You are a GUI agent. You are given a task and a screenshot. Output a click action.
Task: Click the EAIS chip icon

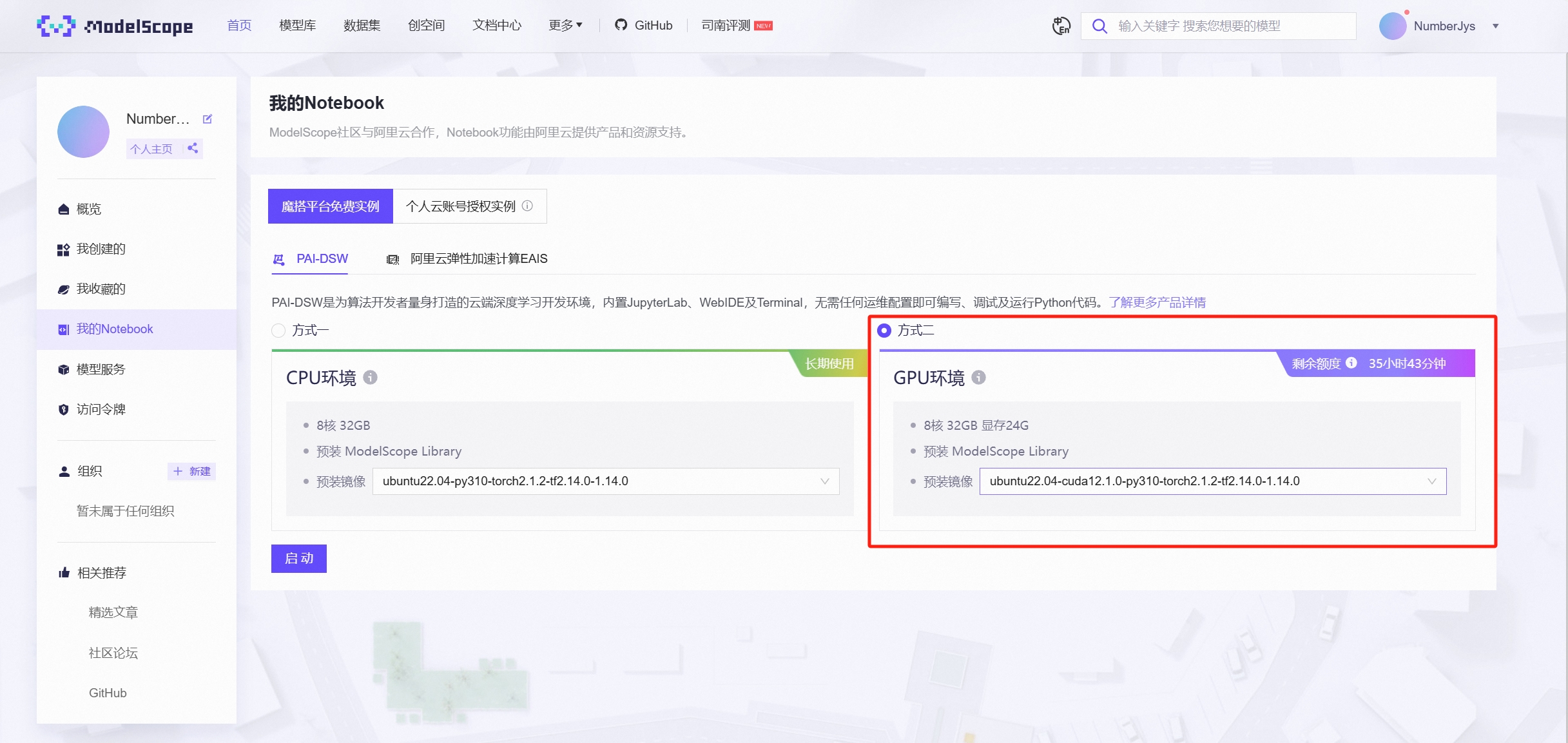click(x=392, y=260)
